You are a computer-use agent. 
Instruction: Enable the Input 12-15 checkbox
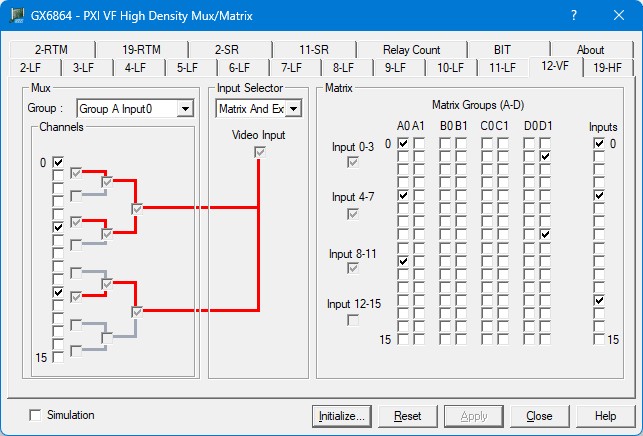(x=353, y=320)
